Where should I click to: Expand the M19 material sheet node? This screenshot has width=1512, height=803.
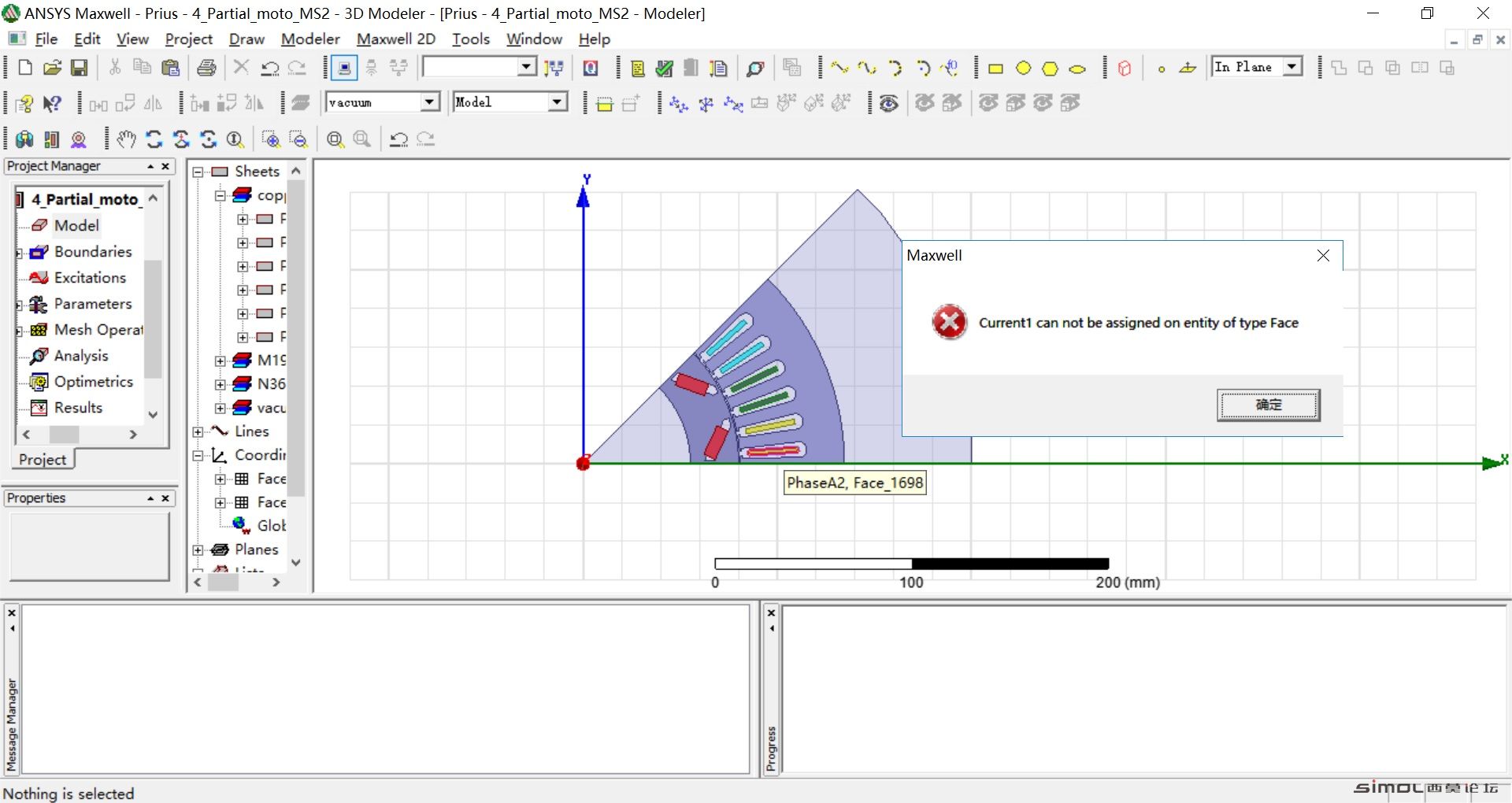click(x=220, y=361)
